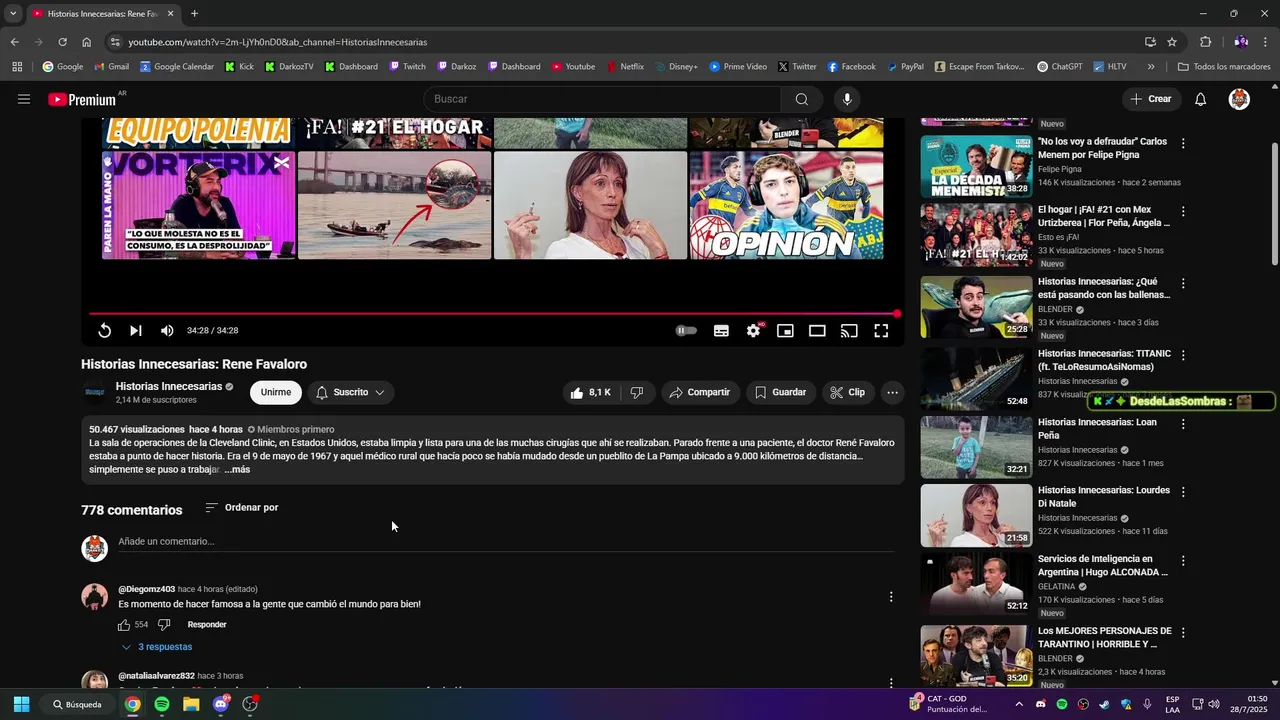The width and height of the screenshot is (1280, 720).
Task: Click the YouTube Premium logo
Action: (x=82, y=99)
